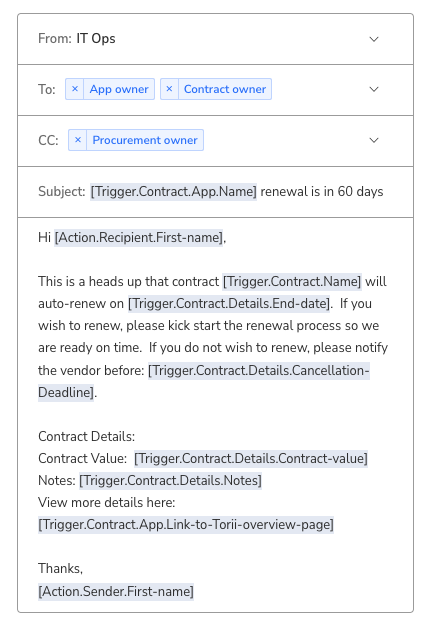
Task: Click the Action.Sender.First-name token
Action: click(116, 591)
